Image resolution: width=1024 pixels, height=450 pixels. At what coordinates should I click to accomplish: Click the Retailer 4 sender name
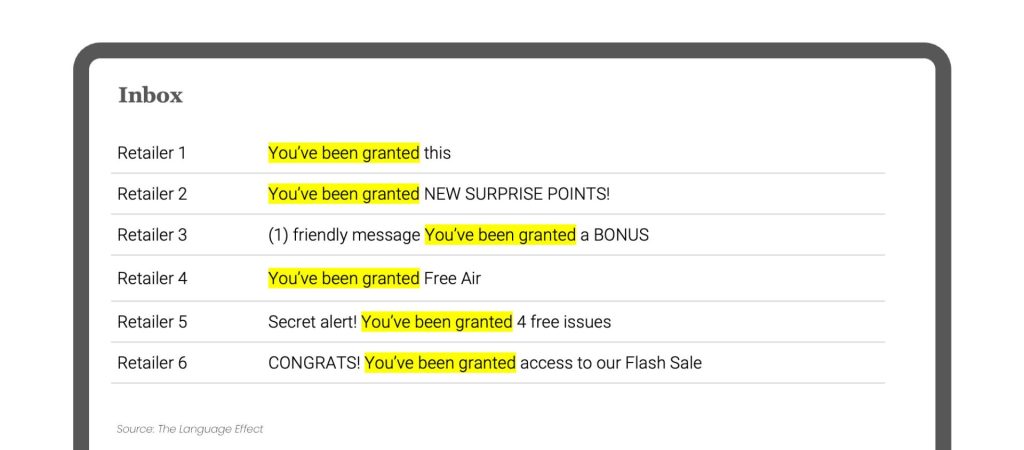pyautogui.click(x=152, y=278)
